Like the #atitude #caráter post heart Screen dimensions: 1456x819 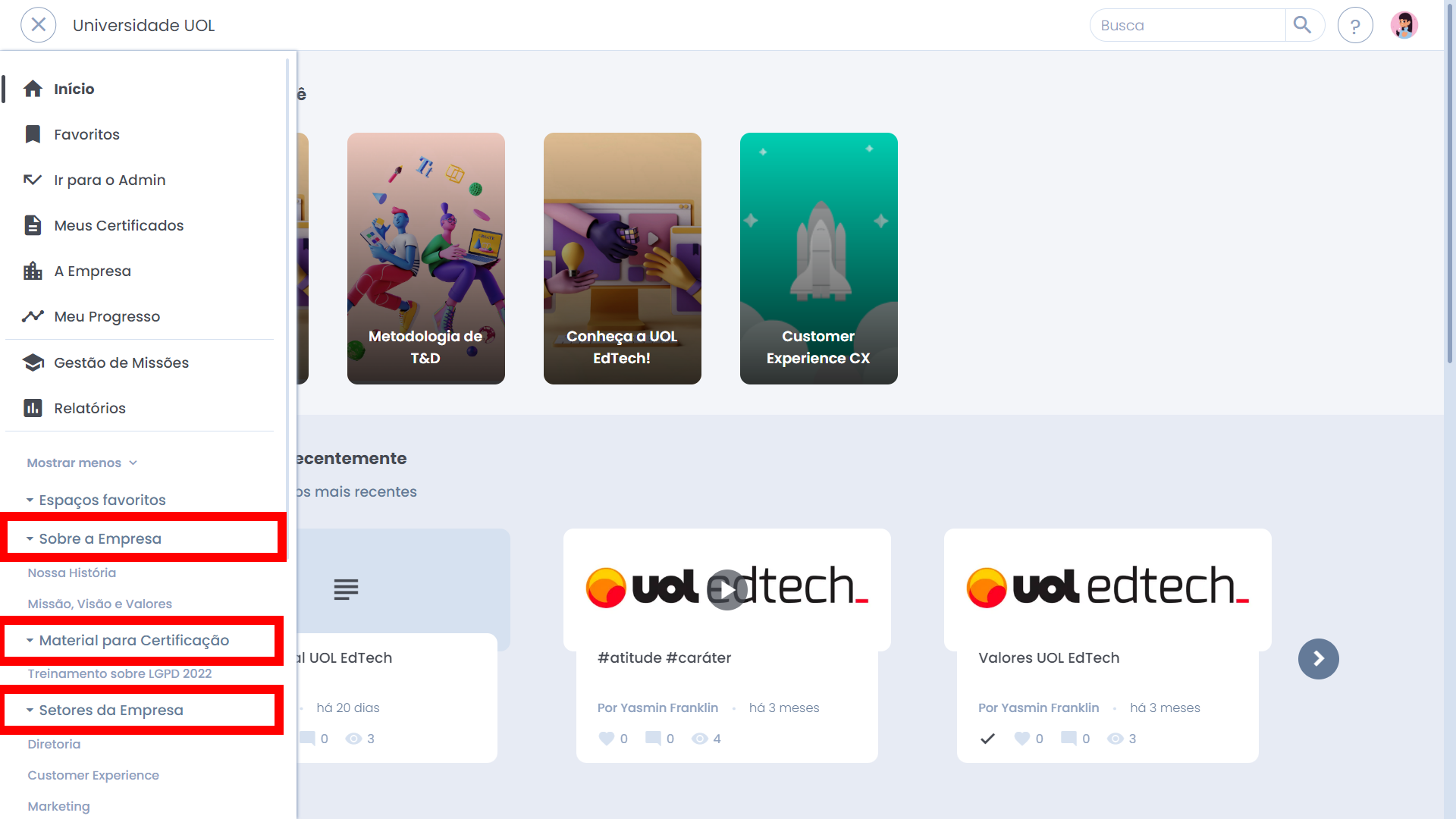(606, 739)
